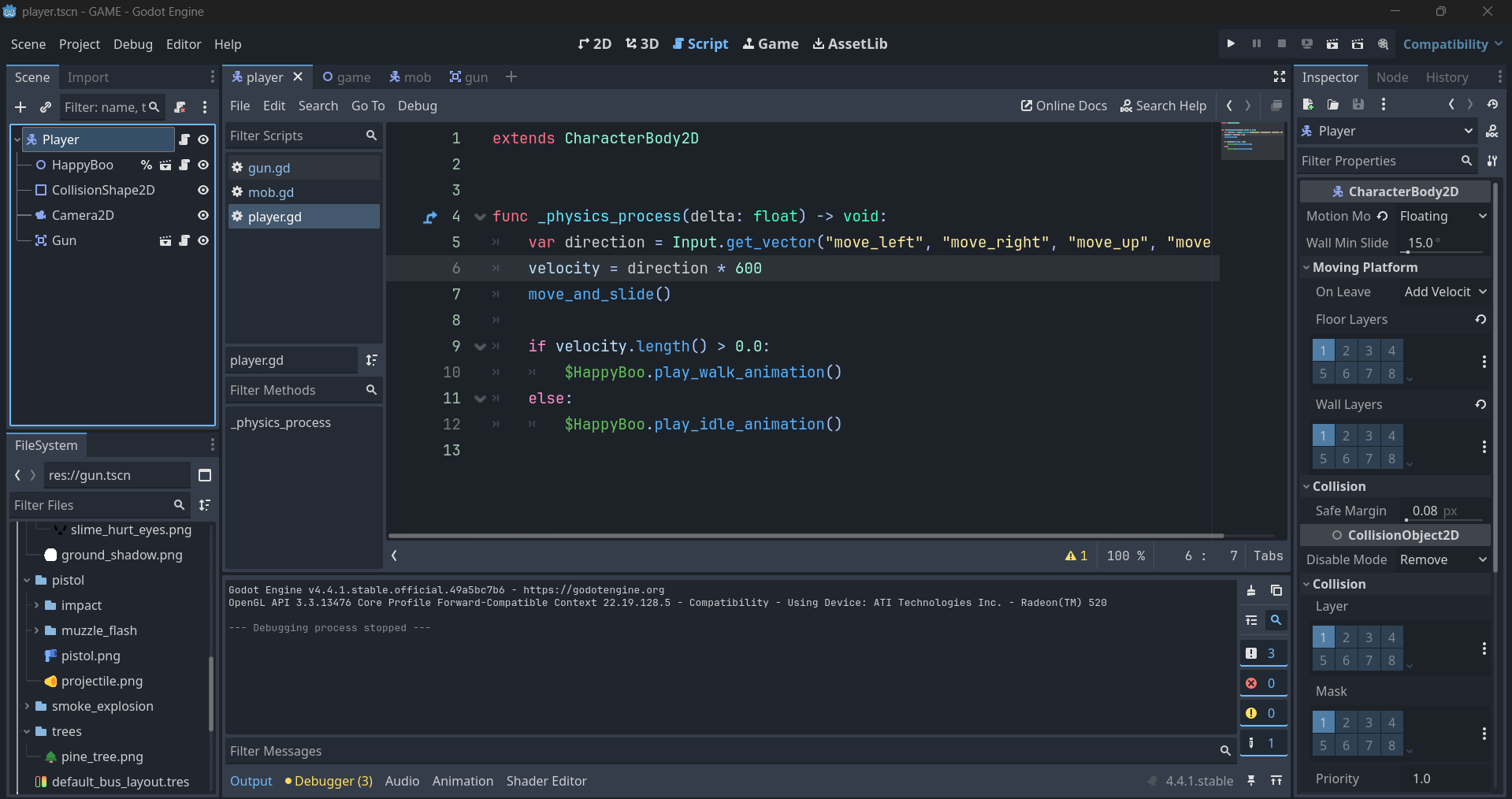Viewport: 1512px width, 799px height.
Task: Click the Search Help button
Action: (x=1163, y=106)
